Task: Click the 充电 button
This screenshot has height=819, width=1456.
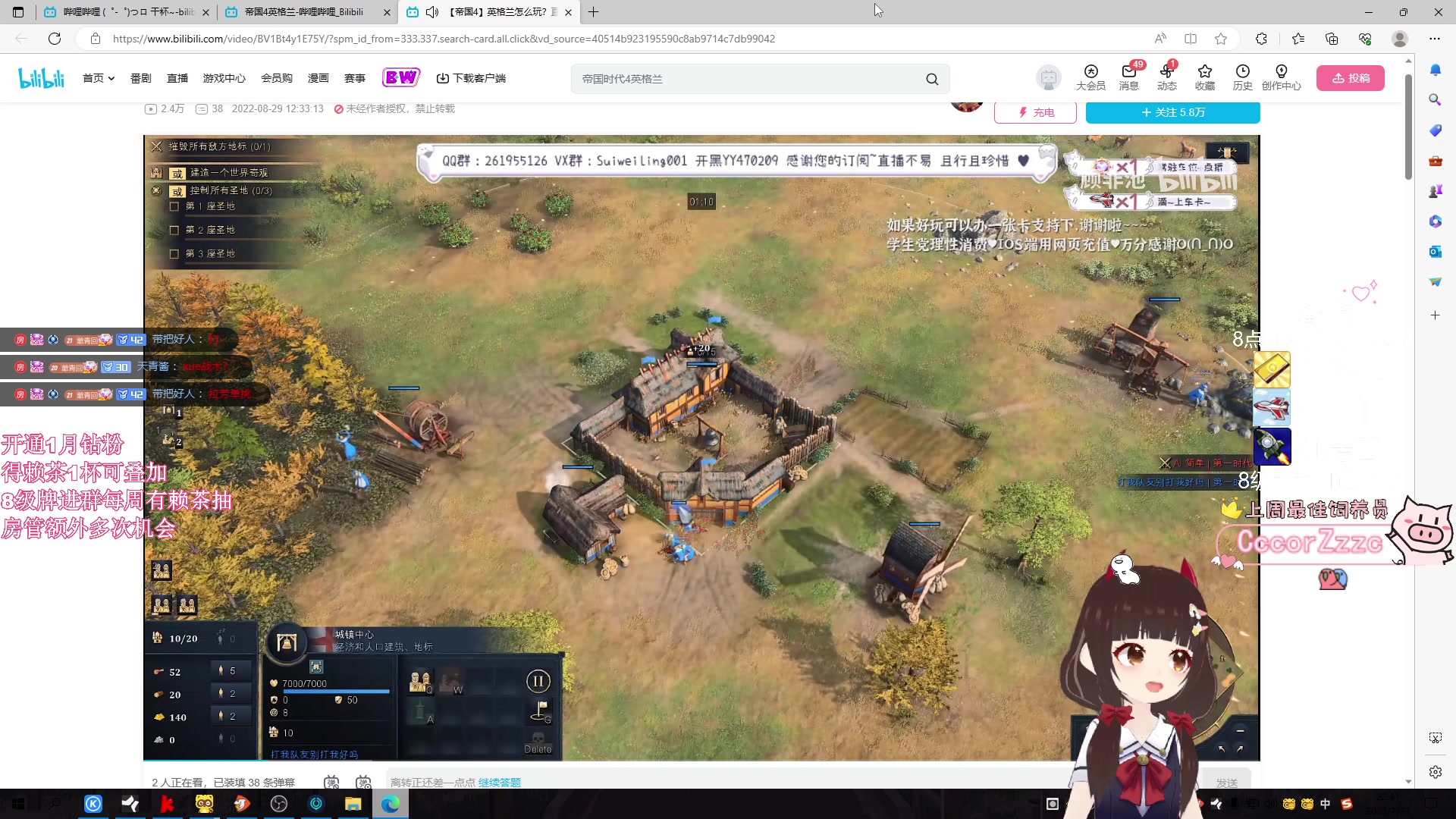Action: (x=1035, y=112)
